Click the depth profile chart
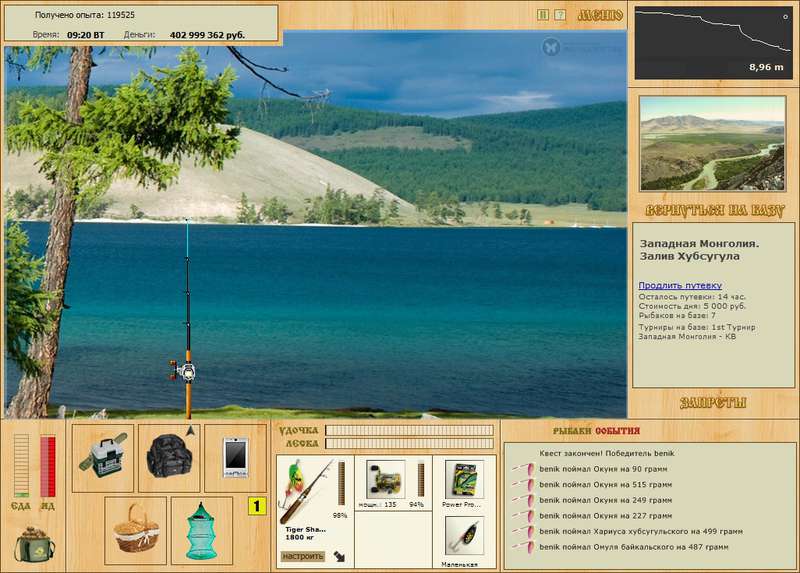The width and height of the screenshot is (800, 573). pyautogui.click(x=713, y=43)
